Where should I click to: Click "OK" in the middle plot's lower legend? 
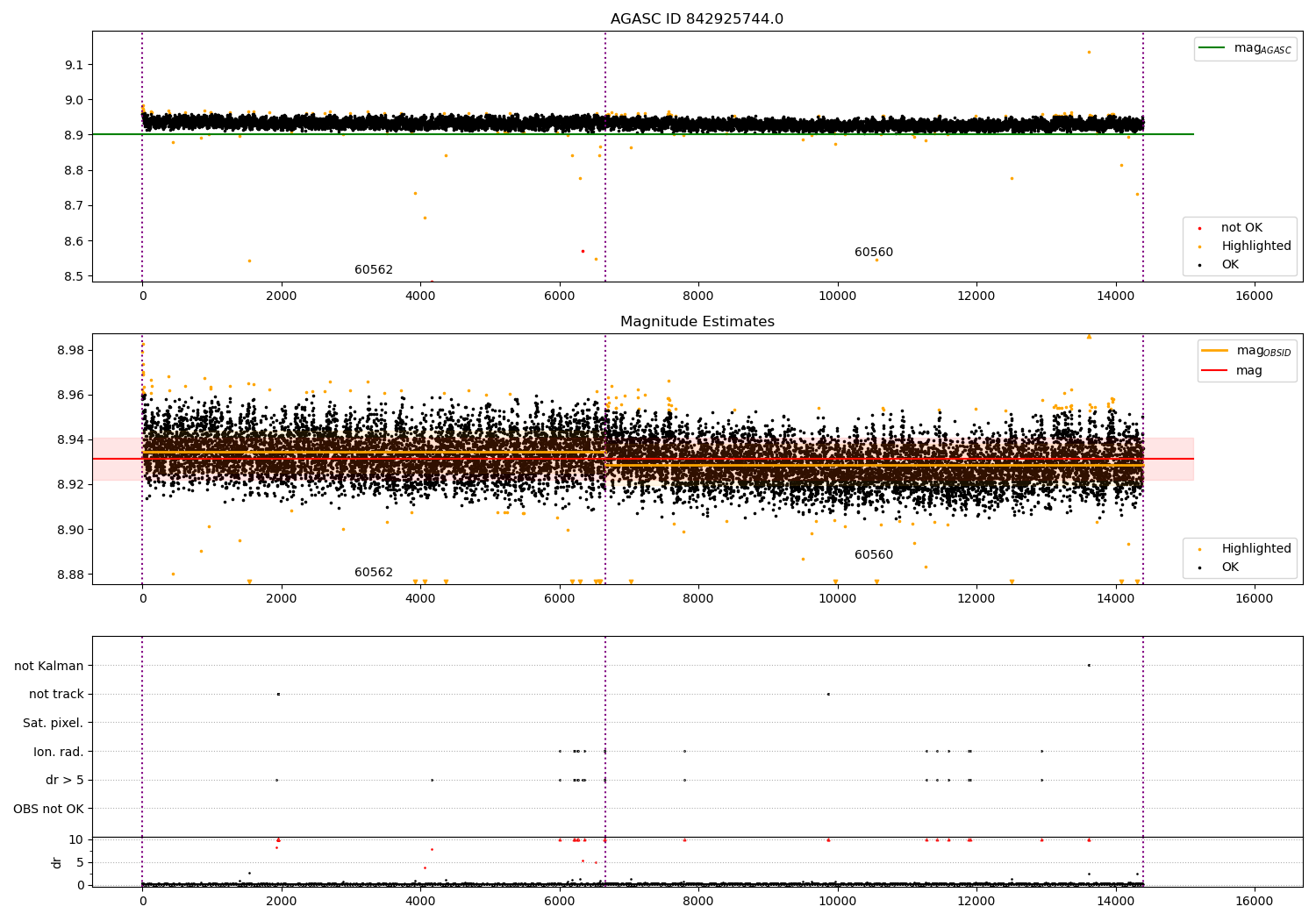coord(1230,568)
